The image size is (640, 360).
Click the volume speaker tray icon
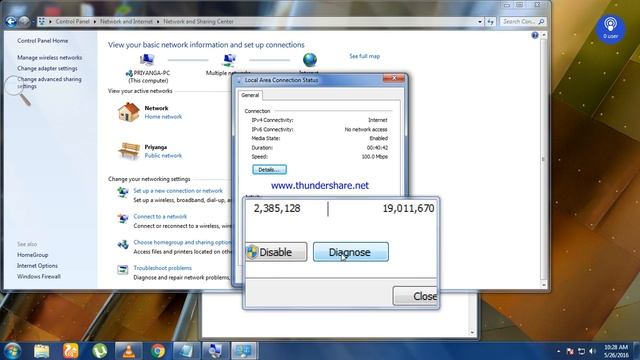[x=593, y=351]
